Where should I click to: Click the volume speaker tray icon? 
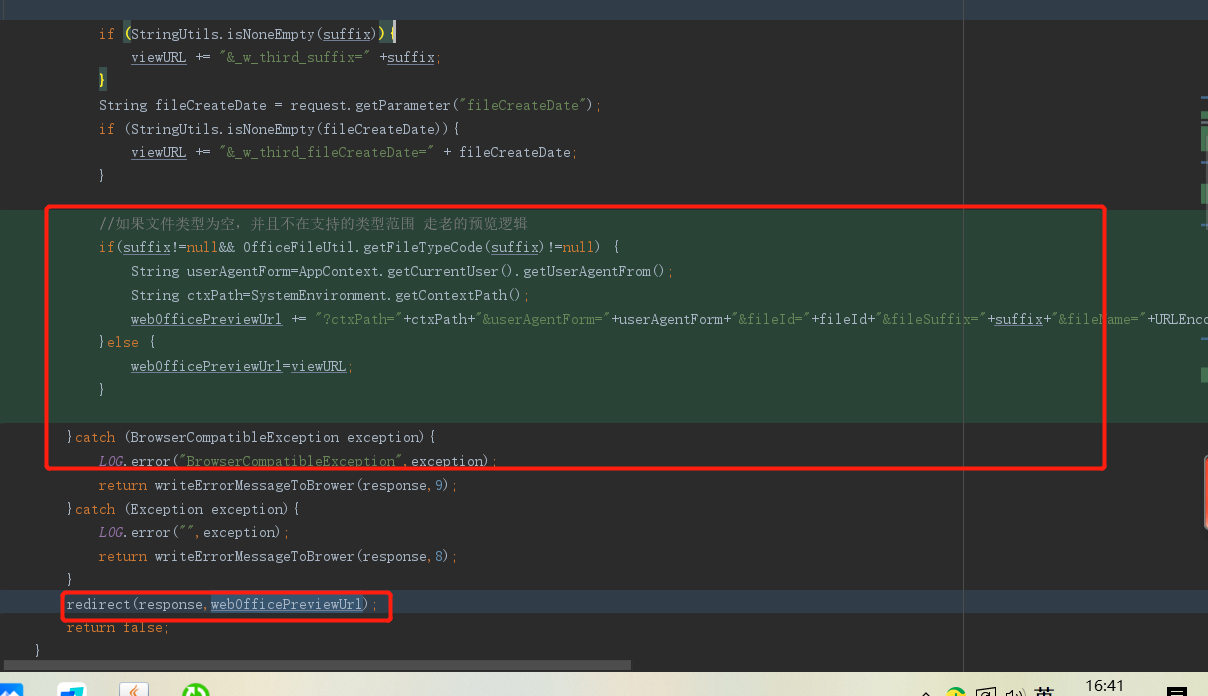(1014, 692)
